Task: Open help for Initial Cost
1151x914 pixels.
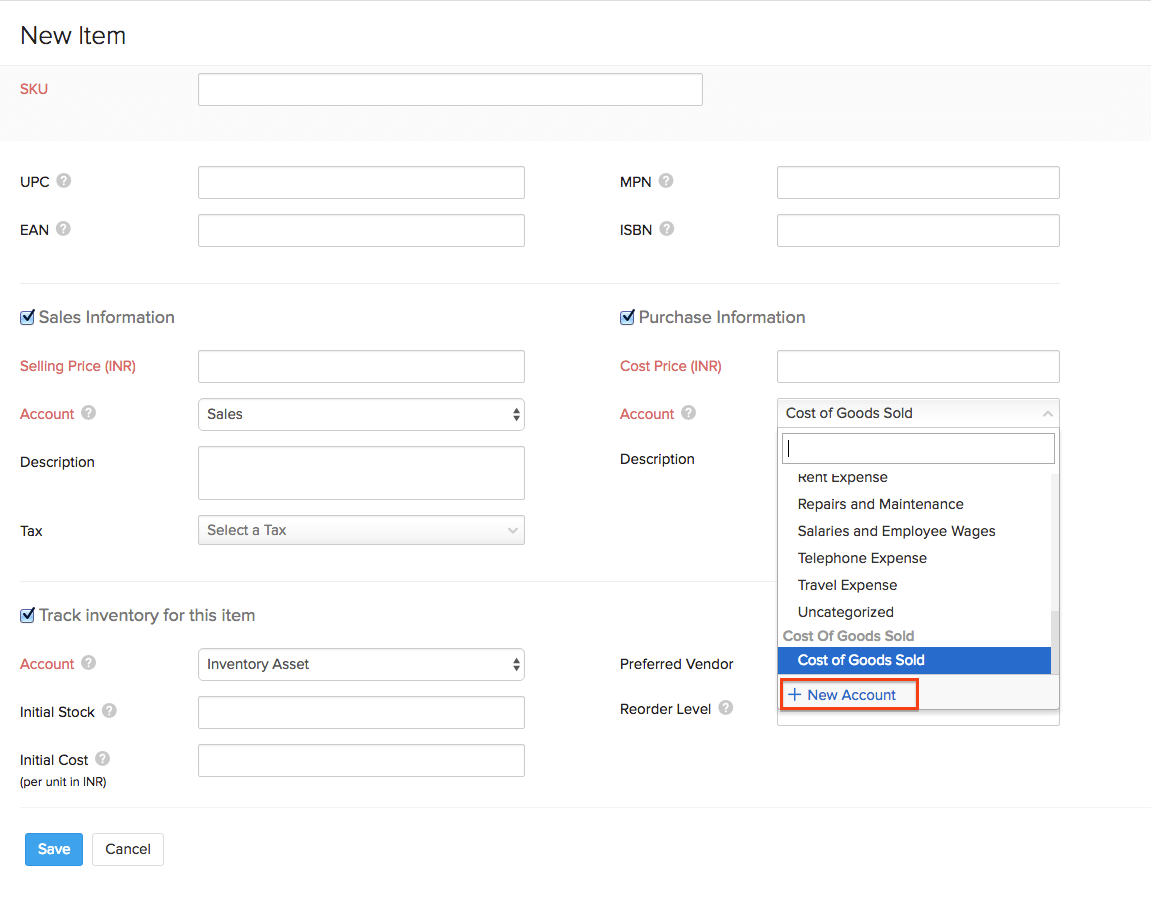Action: click(x=104, y=760)
